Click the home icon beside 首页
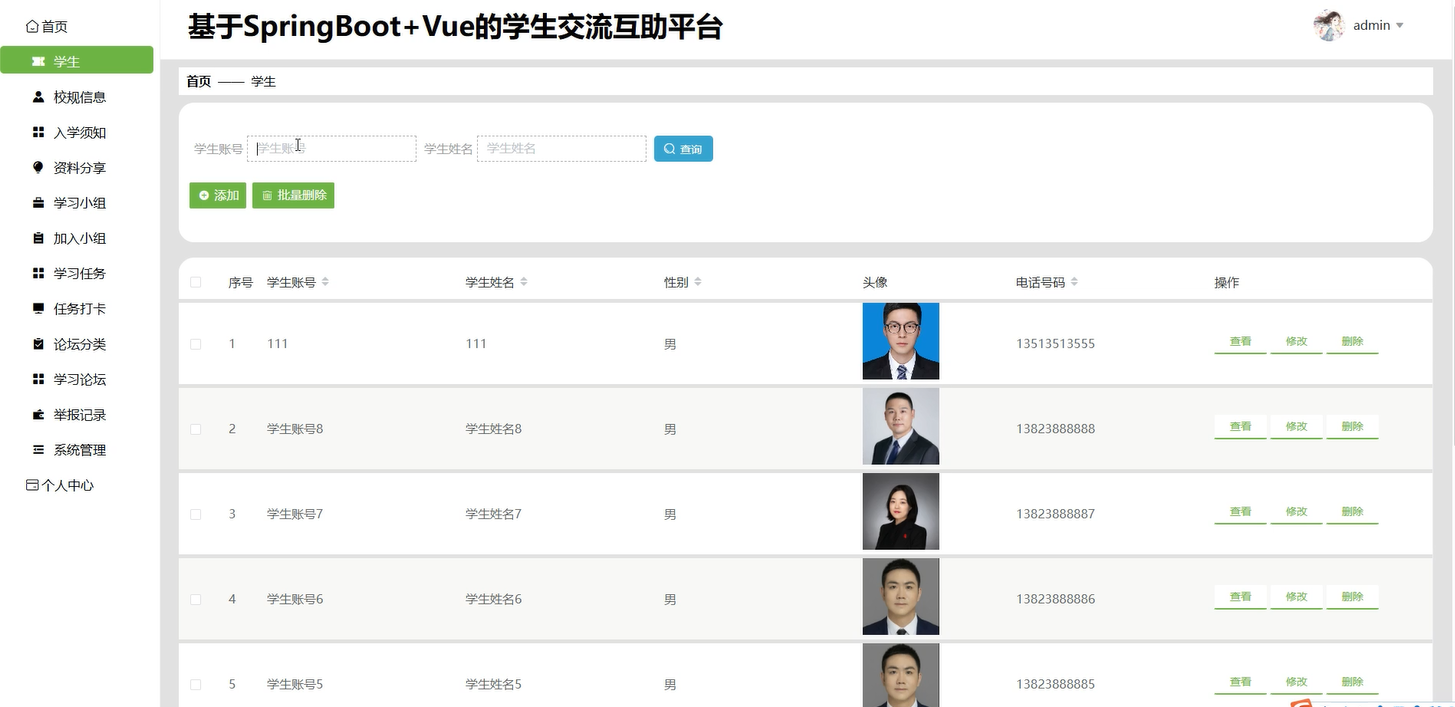This screenshot has height=707, width=1455. [x=32, y=27]
